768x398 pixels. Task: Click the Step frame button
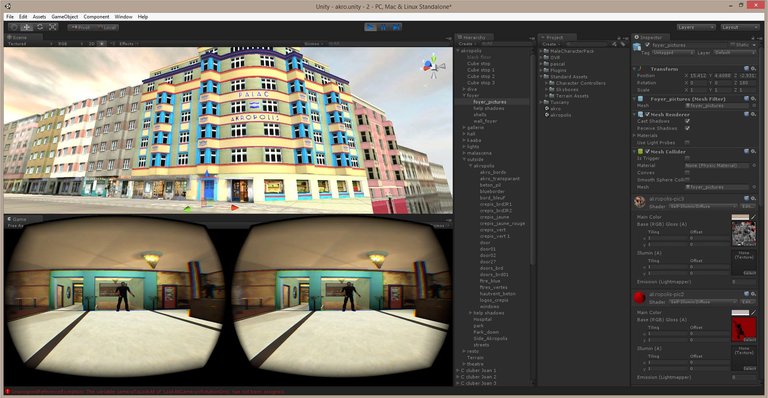[396, 27]
